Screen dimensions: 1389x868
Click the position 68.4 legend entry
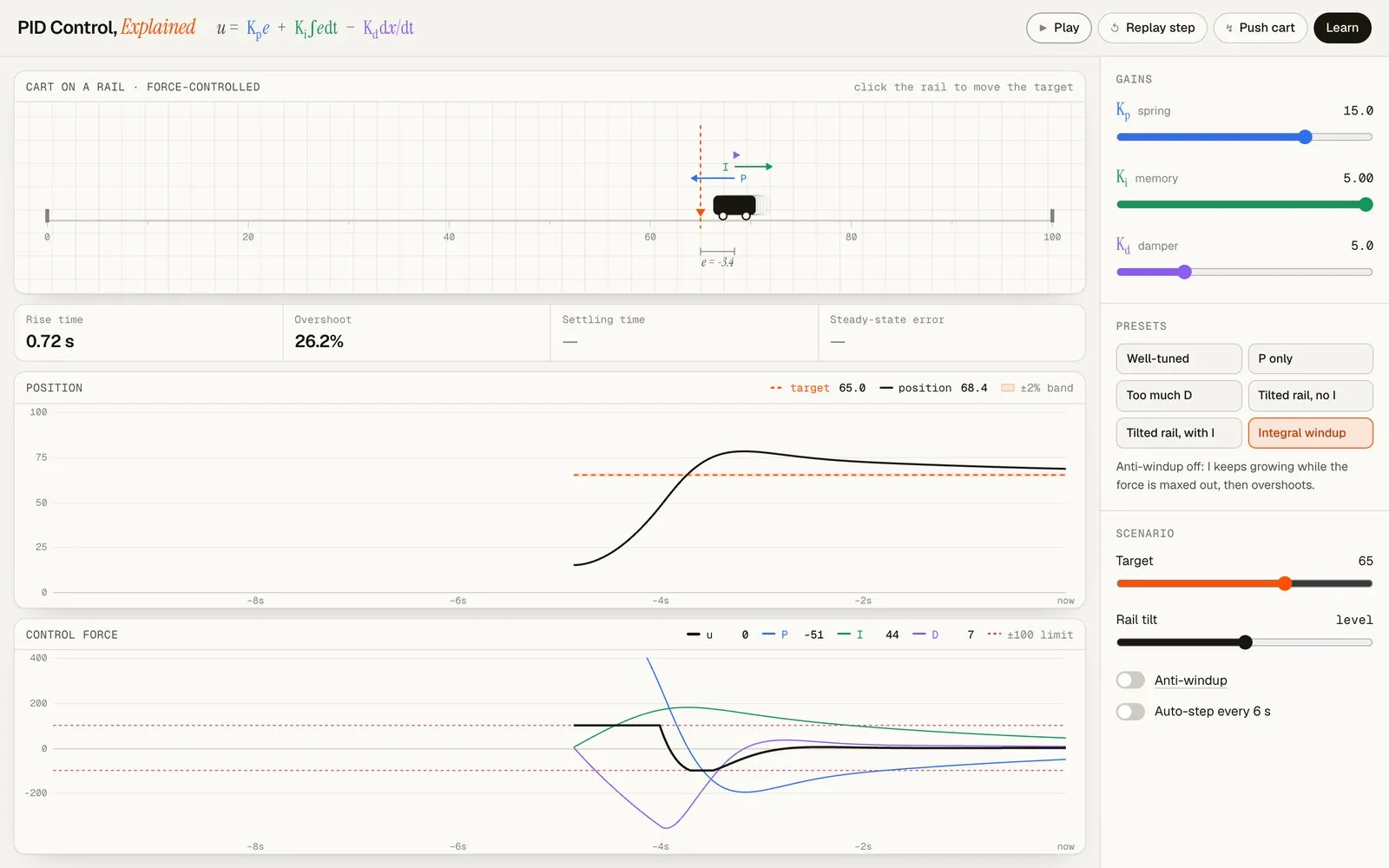click(x=933, y=388)
